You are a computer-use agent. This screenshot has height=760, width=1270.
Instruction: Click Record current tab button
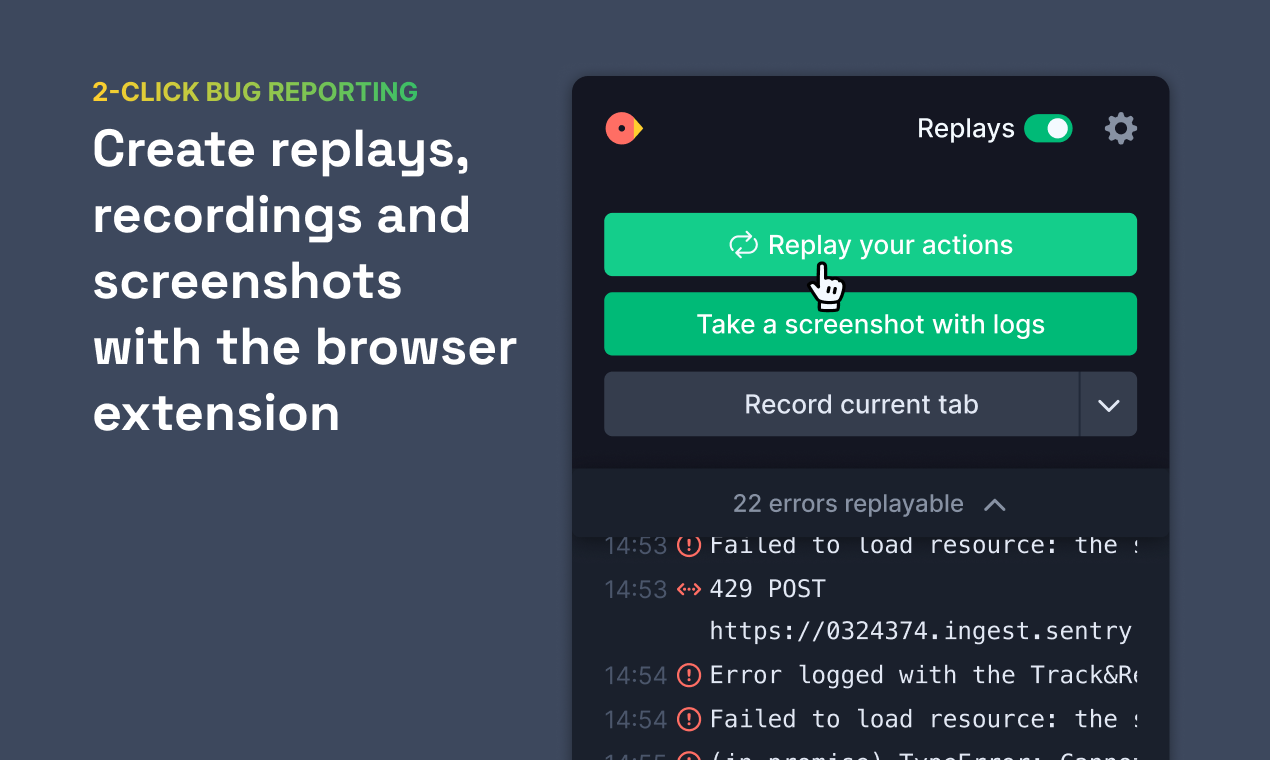(842, 404)
